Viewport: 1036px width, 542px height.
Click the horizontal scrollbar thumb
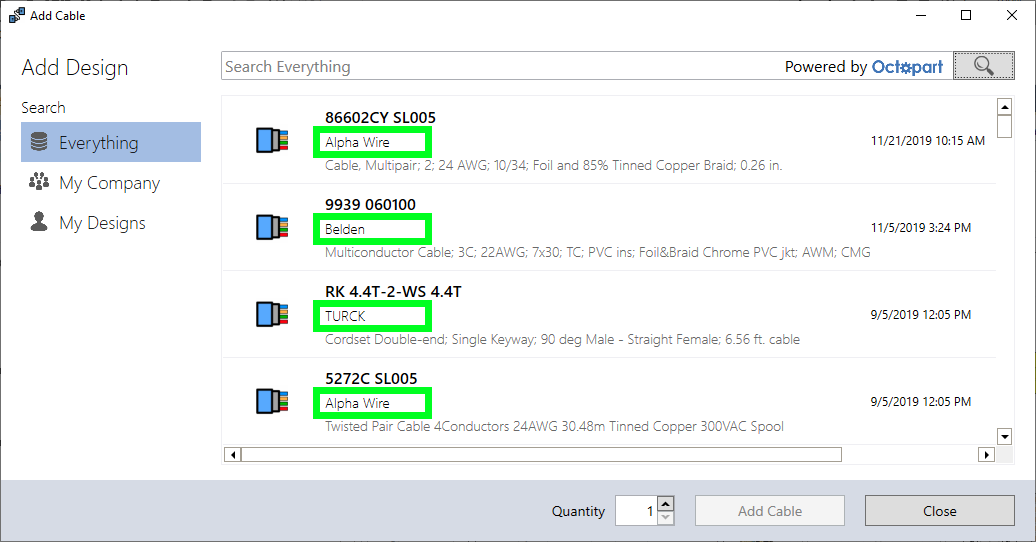pos(542,455)
